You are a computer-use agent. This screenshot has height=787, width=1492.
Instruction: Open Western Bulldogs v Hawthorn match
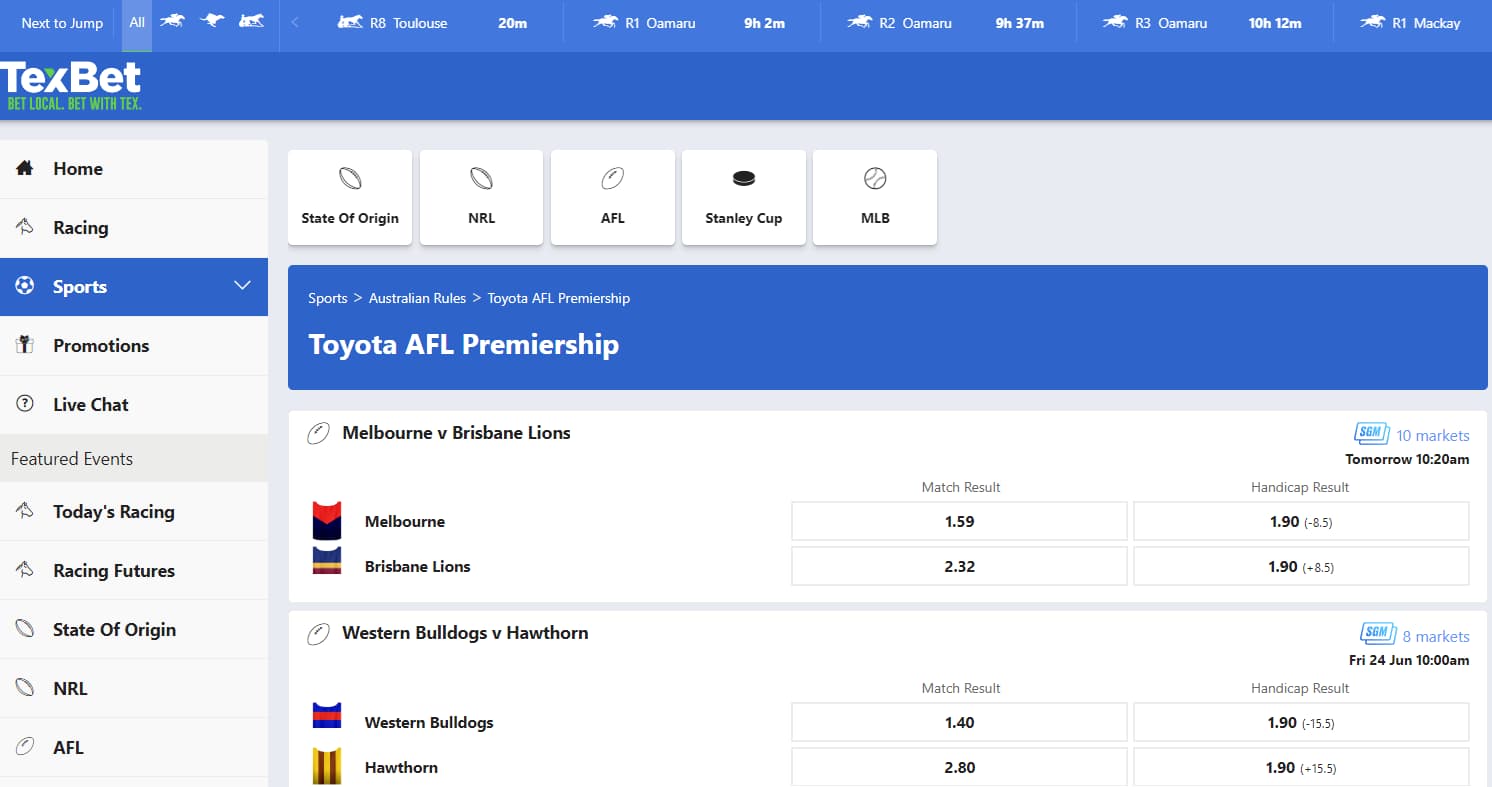[x=465, y=633]
